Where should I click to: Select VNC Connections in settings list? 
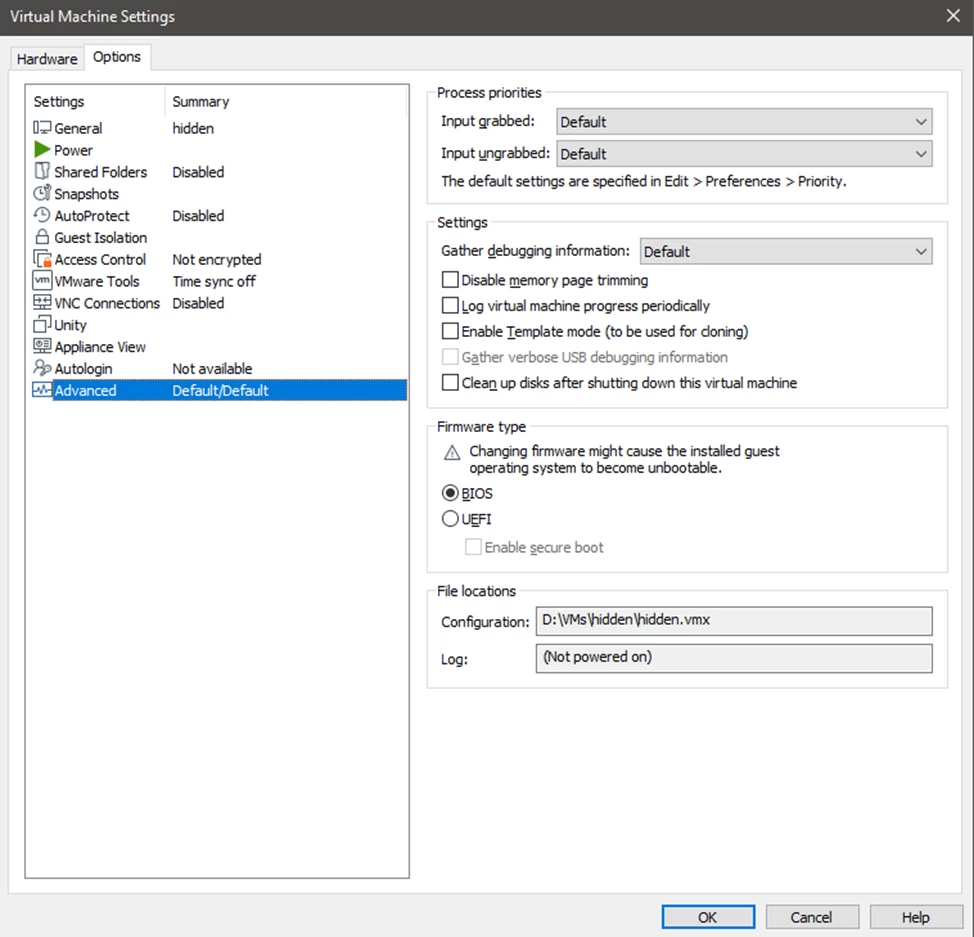tap(106, 303)
